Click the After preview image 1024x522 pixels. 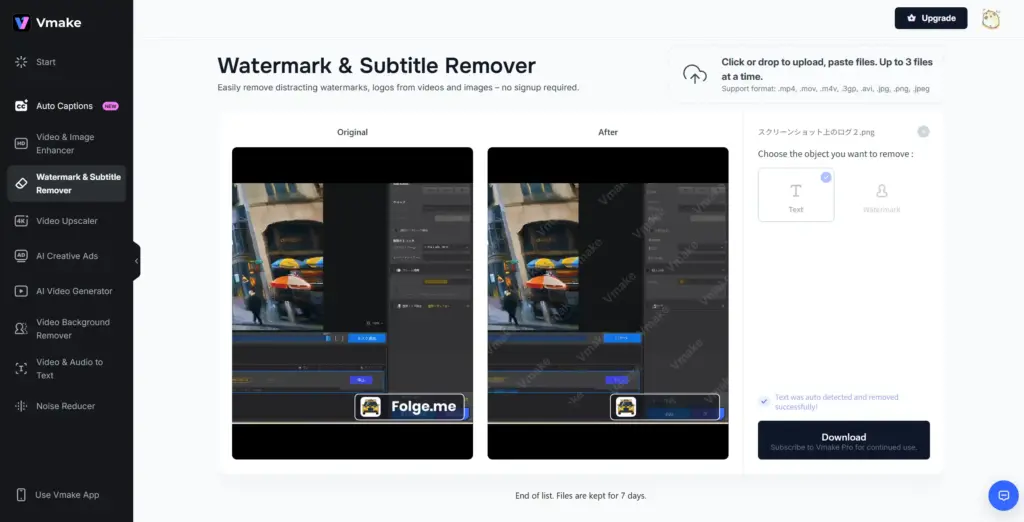point(608,303)
